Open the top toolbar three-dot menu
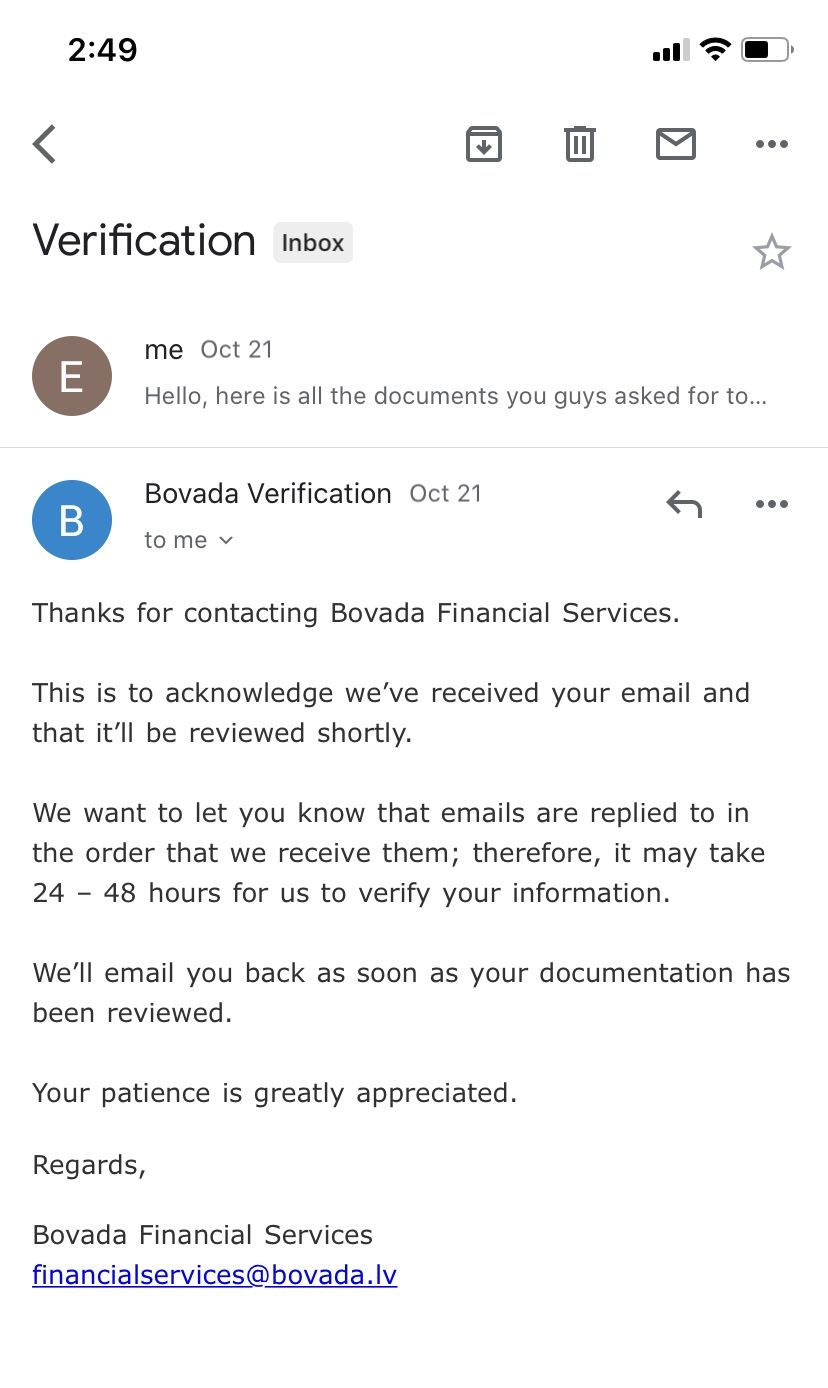Screen dimensions: 828x1388 (772, 144)
